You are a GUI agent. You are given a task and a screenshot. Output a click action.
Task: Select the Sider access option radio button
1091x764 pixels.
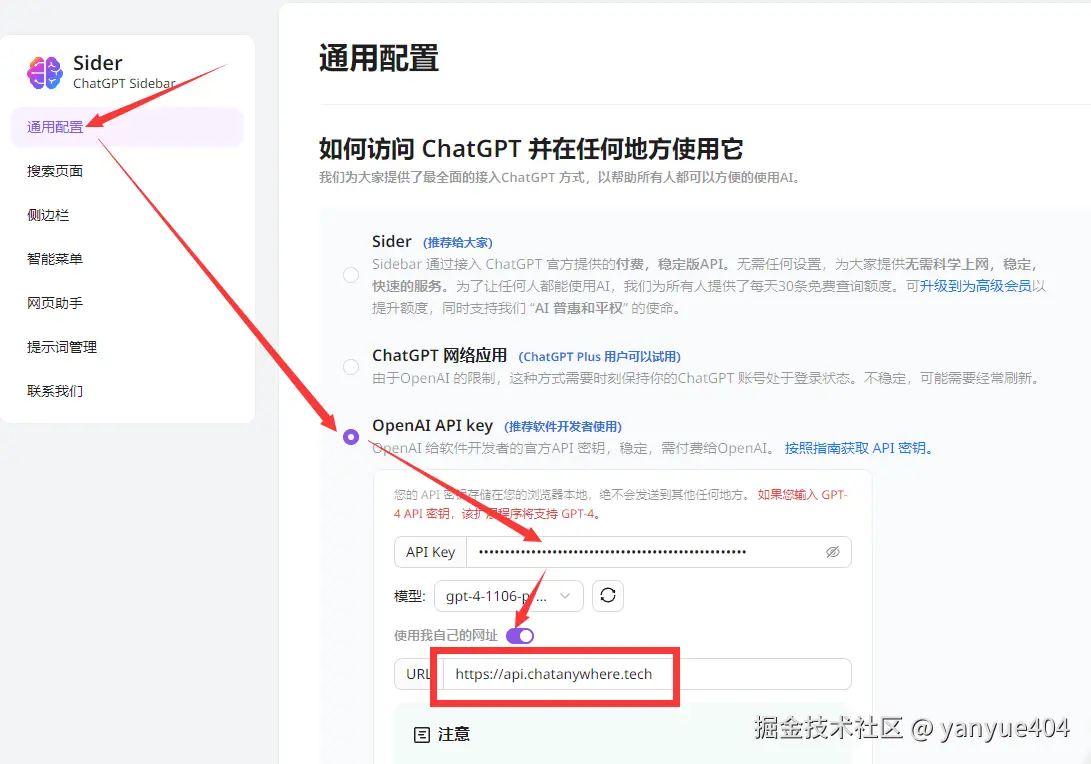tap(351, 275)
